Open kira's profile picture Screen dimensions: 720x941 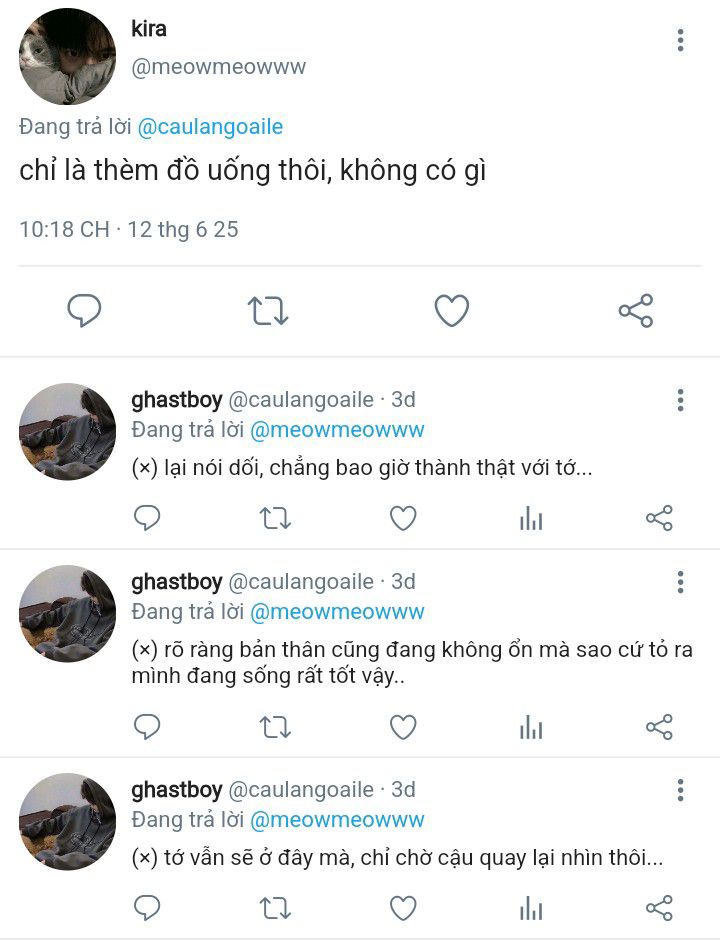tap(67, 56)
